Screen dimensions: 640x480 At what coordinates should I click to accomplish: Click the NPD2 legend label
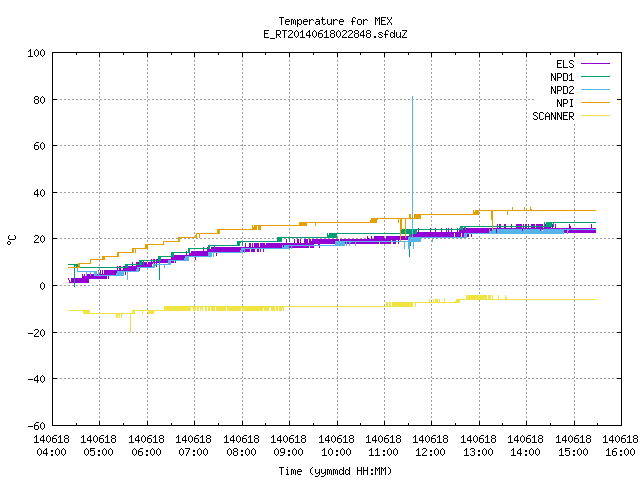pyautogui.click(x=562, y=90)
